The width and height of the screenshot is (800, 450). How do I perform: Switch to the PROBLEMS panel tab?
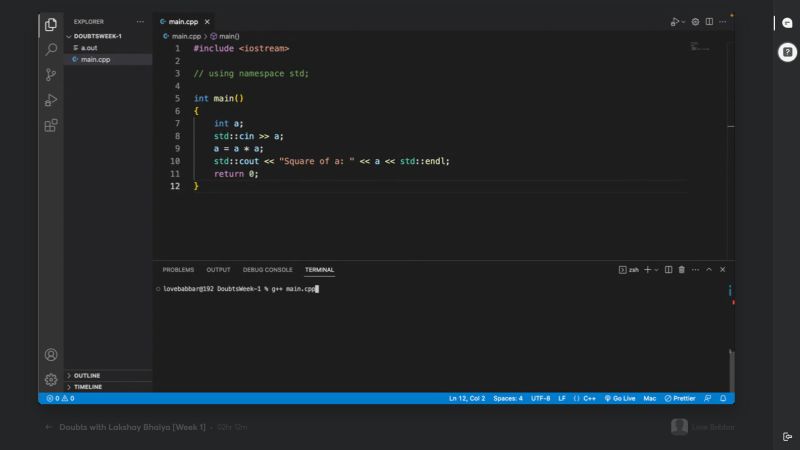point(178,270)
